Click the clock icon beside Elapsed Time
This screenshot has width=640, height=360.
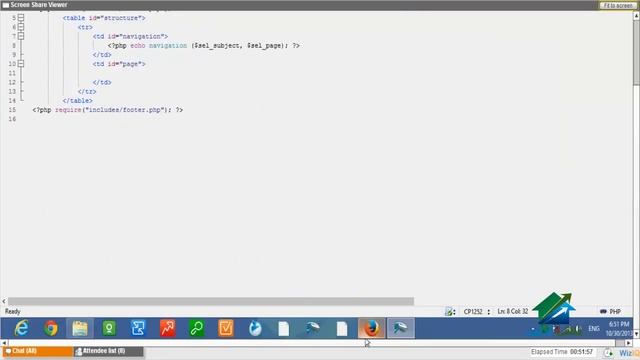click(x=608, y=353)
